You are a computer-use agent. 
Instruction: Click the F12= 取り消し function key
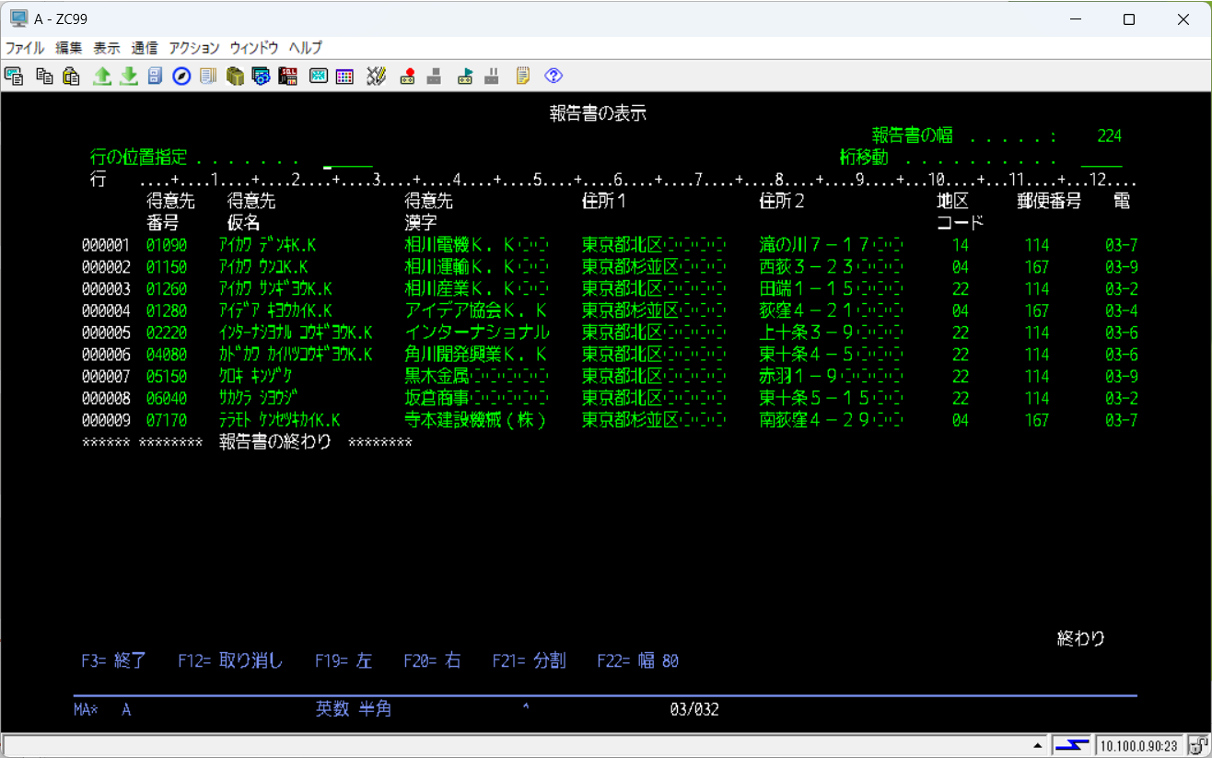pos(231,661)
